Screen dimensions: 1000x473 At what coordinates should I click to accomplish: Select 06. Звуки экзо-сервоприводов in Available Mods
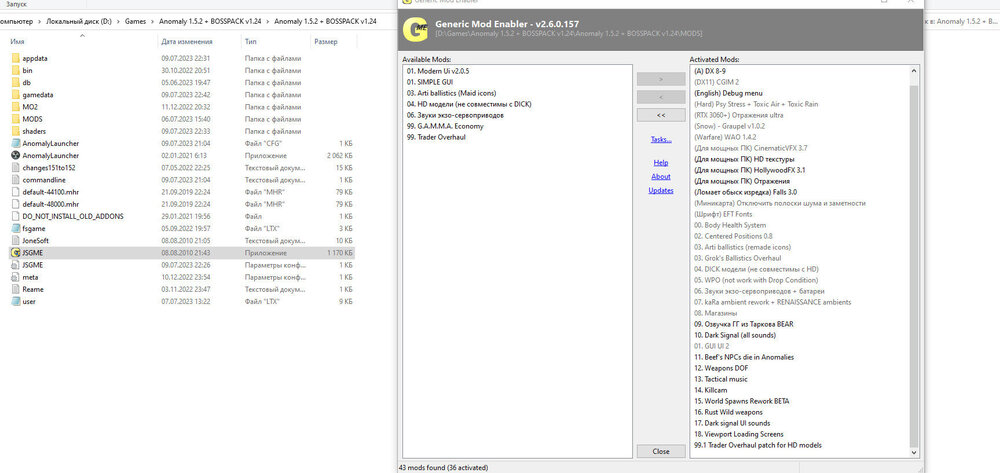point(455,115)
